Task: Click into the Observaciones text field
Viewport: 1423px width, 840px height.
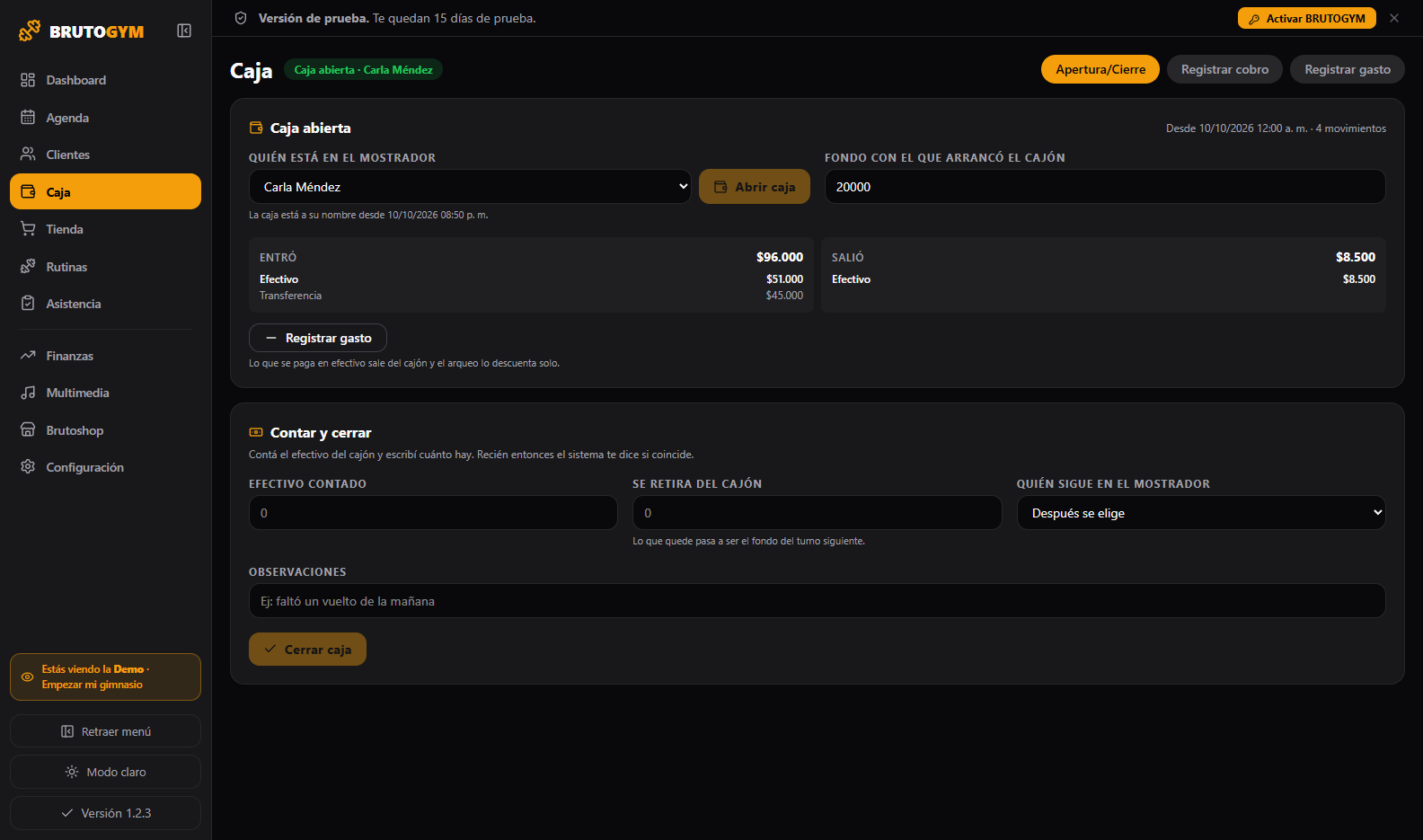Action: [x=818, y=601]
